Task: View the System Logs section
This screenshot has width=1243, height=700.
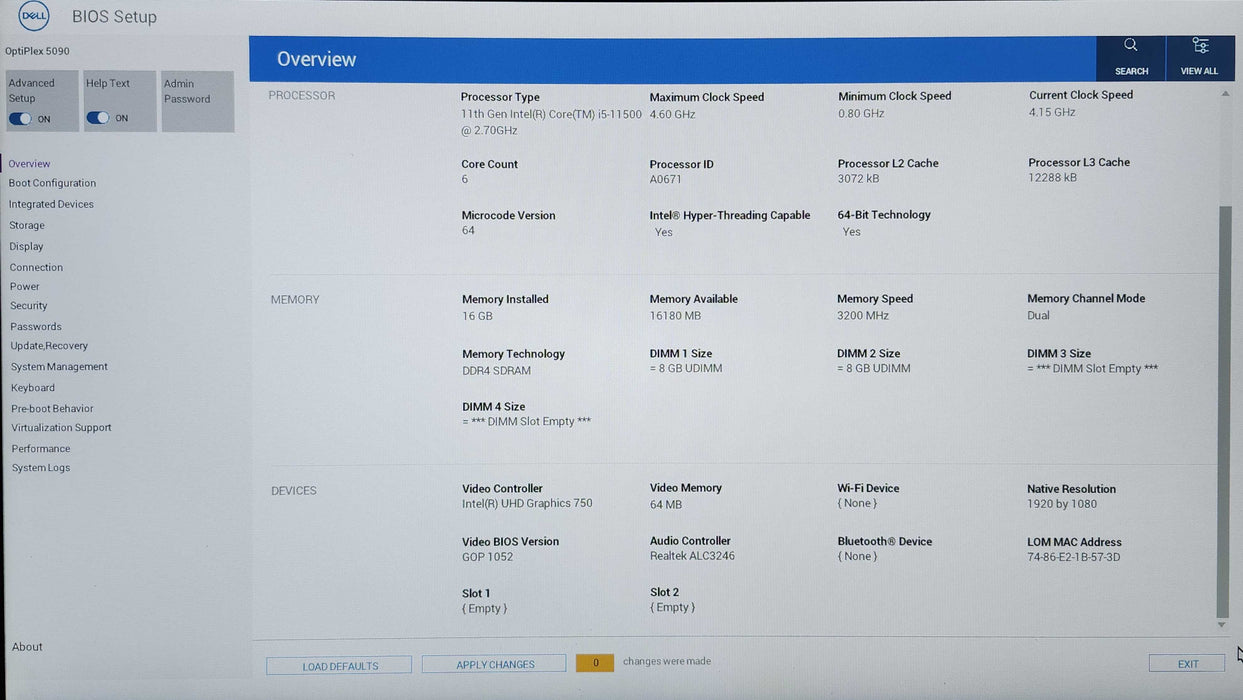Action: pos(41,467)
